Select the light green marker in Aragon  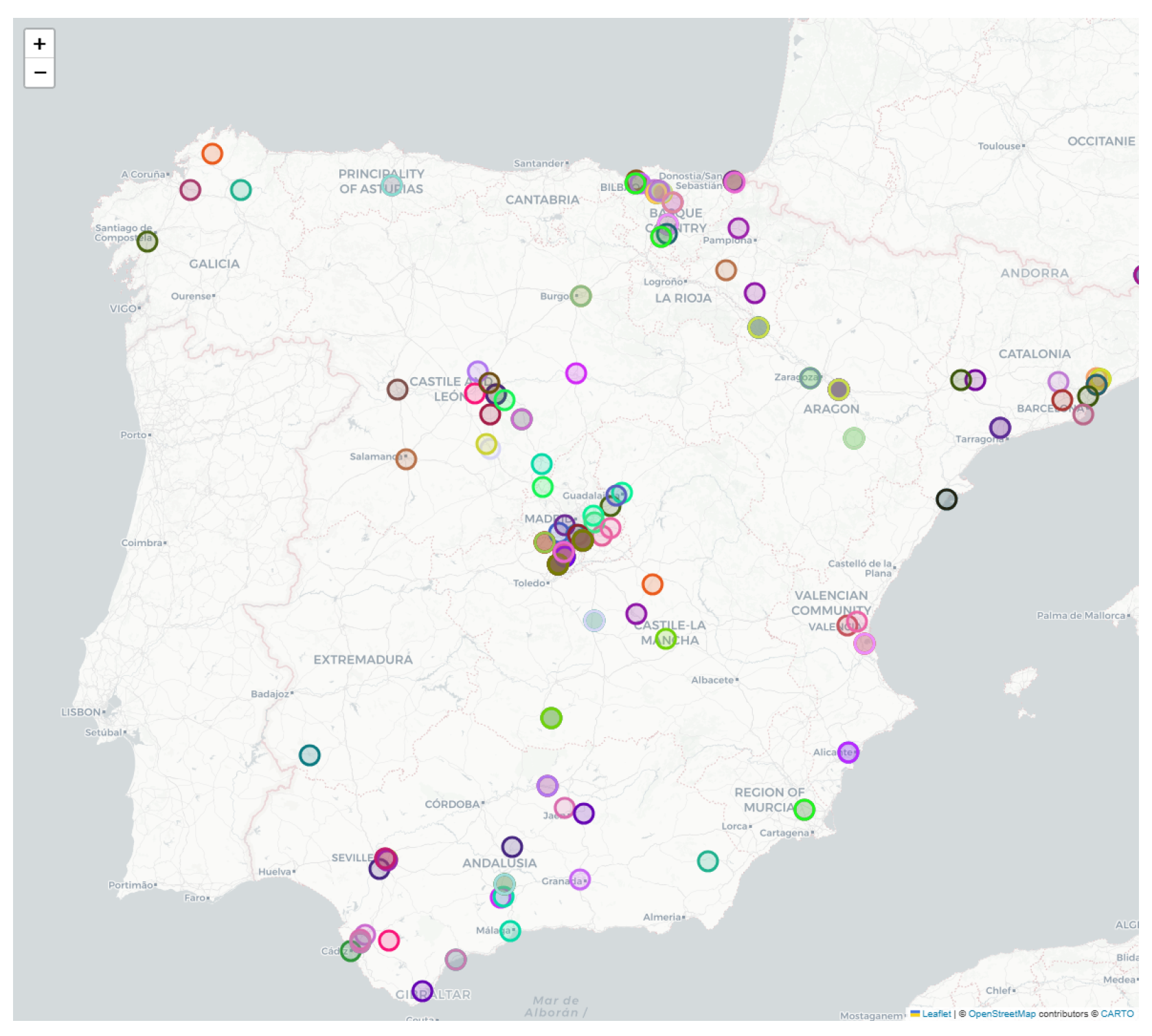pyautogui.click(x=854, y=438)
